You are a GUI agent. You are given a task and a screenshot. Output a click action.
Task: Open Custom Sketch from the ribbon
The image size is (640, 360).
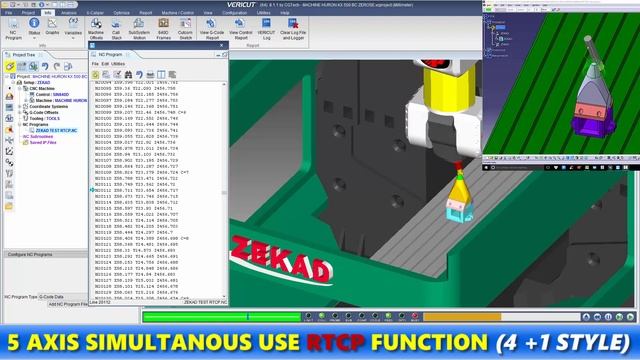tap(185, 29)
